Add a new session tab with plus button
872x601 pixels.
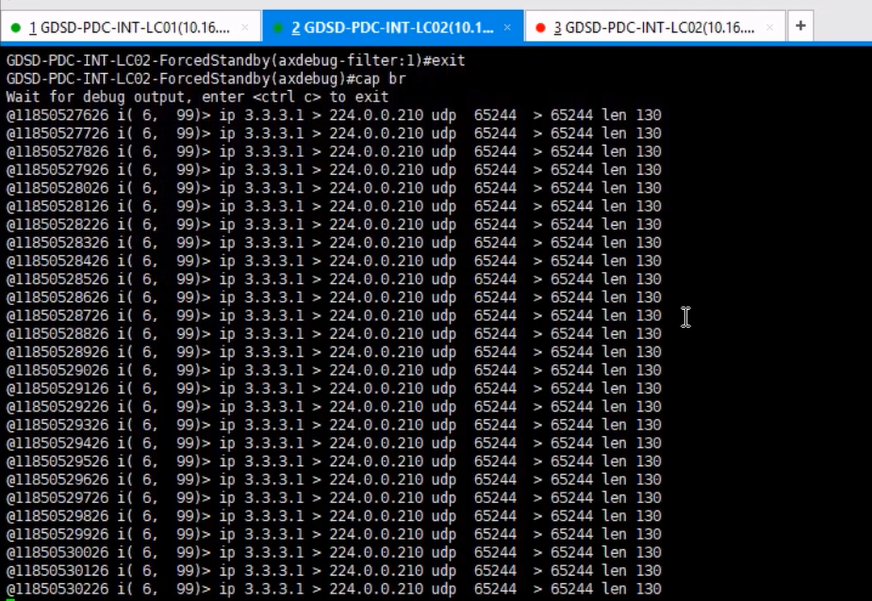pyautogui.click(x=800, y=26)
